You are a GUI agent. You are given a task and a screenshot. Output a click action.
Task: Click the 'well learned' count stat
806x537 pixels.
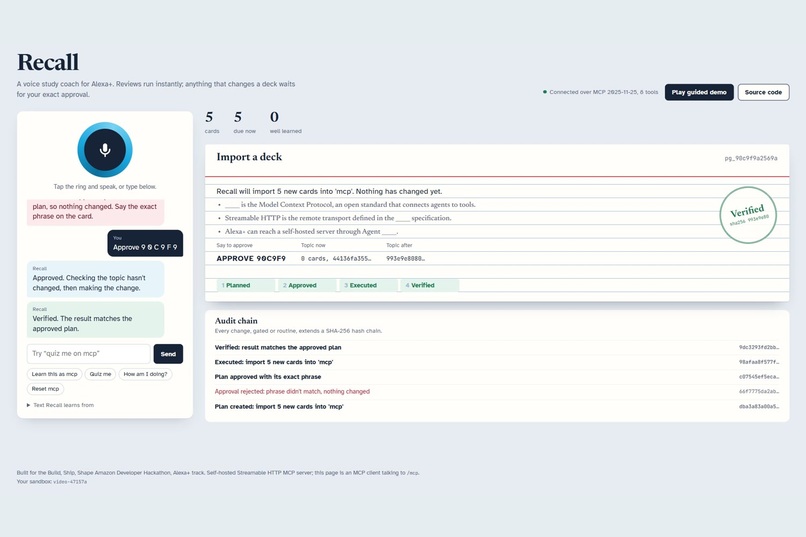tap(285, 122)
